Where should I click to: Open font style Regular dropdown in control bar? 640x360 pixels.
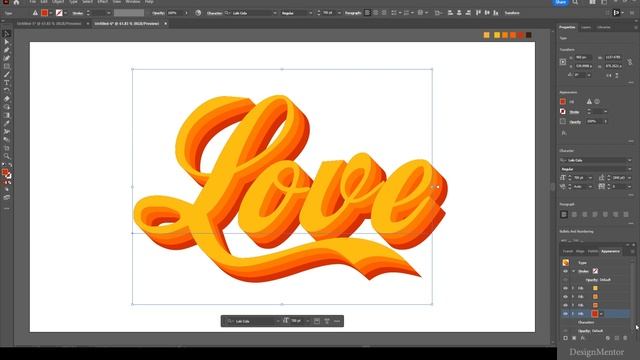310,13
